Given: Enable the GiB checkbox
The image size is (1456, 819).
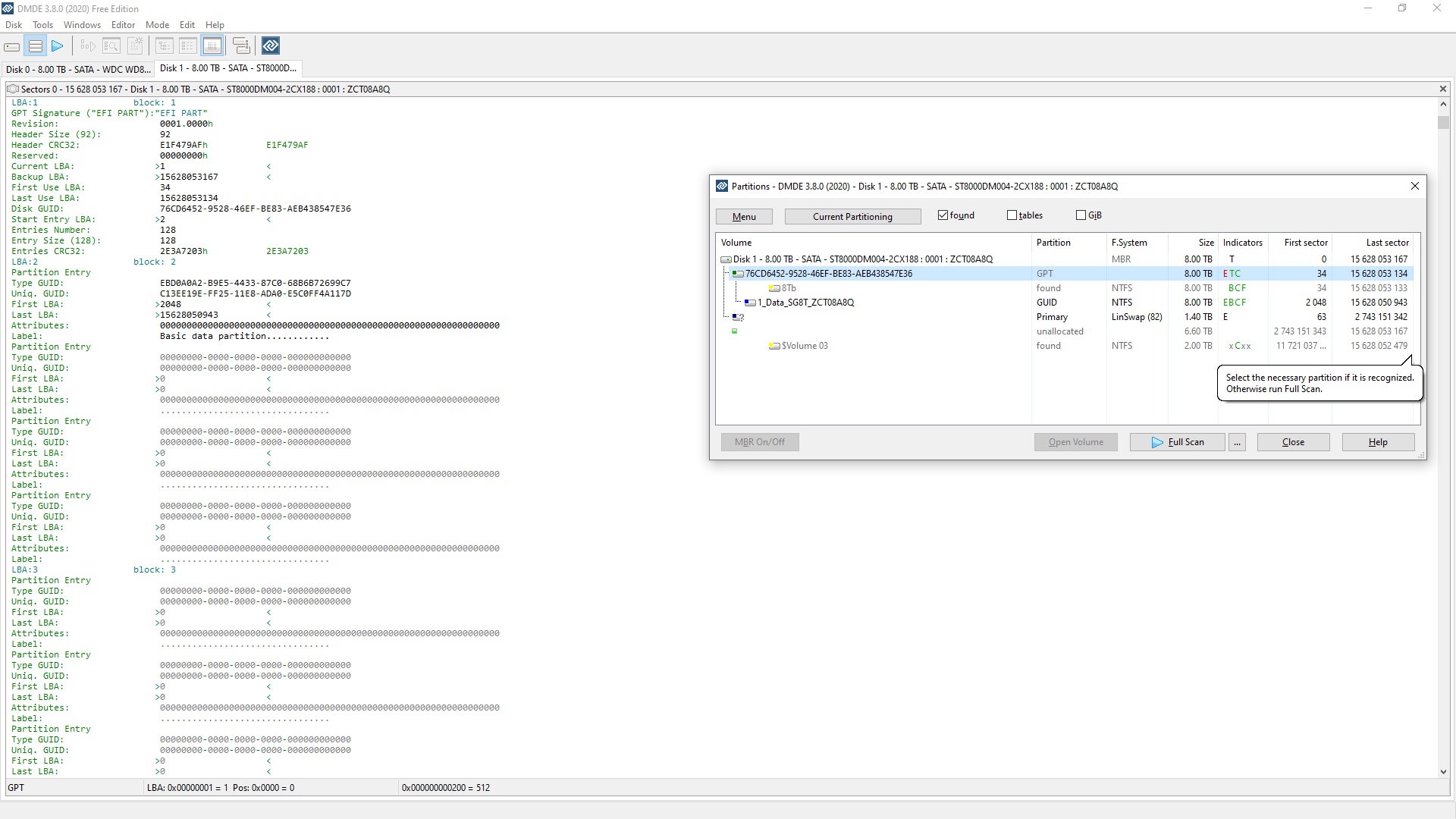Looking at the screenshot, I should (1081, 215).
